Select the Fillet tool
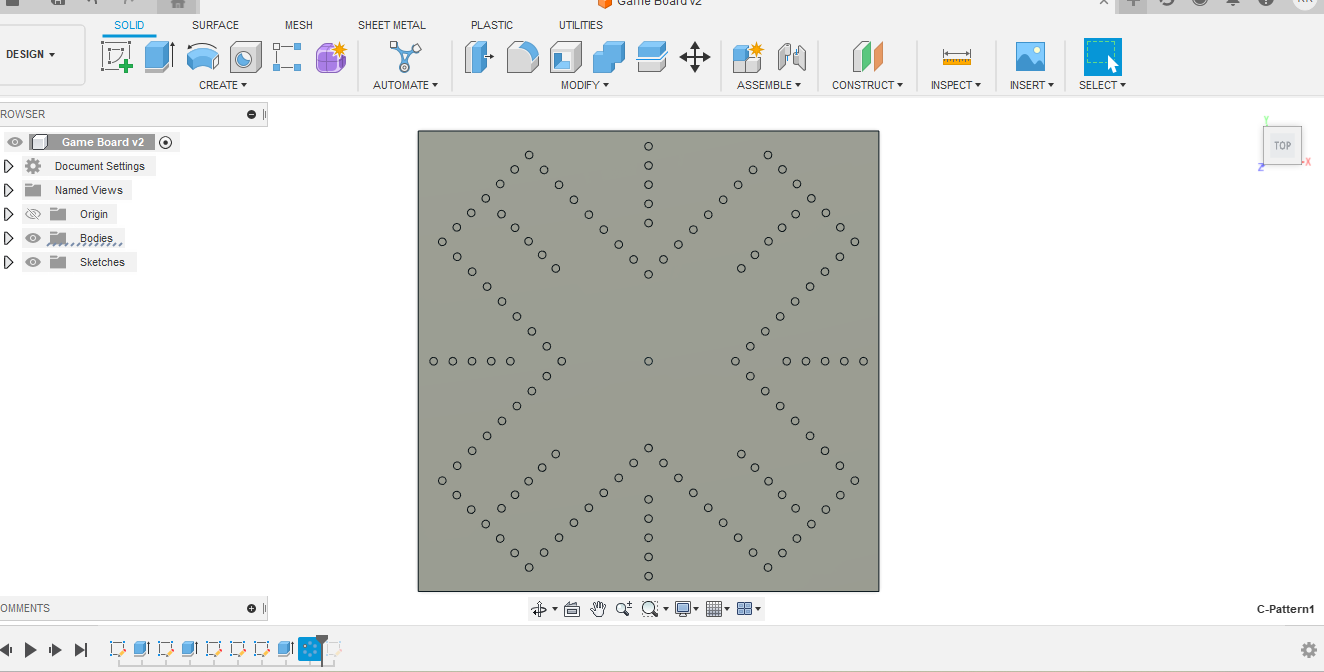The width and height of the screenshot is (1324, 672). point(522,57)
